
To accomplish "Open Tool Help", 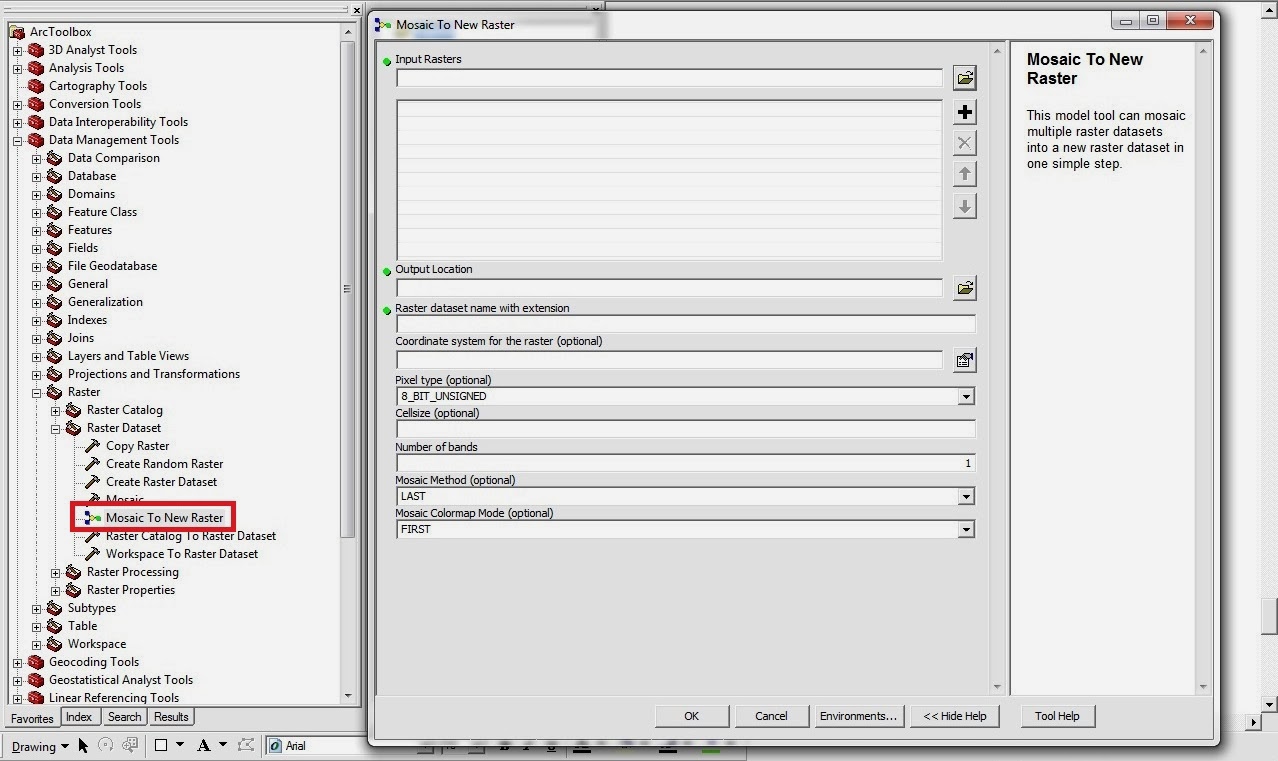I will click(x=1057, y=716).
